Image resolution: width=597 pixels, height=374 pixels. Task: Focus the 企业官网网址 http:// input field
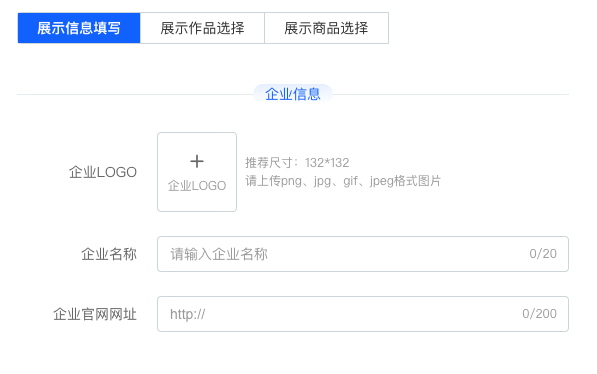pyautogui.click(x=363, y=314)
